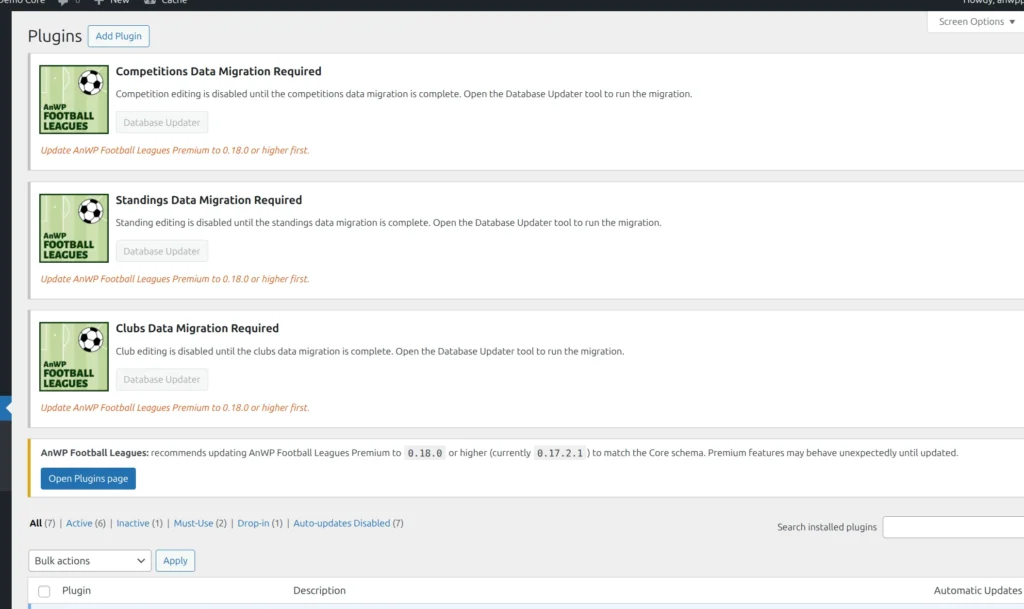Show Drop-in plugins
This screenshot has height=609, width=1024.
(253, 523)
